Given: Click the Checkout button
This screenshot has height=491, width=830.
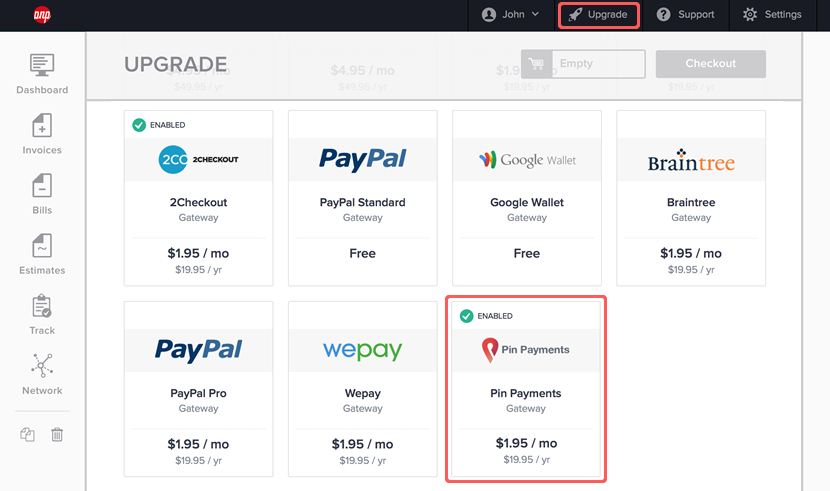Looking at the screenshot, I should pos(710,64).
